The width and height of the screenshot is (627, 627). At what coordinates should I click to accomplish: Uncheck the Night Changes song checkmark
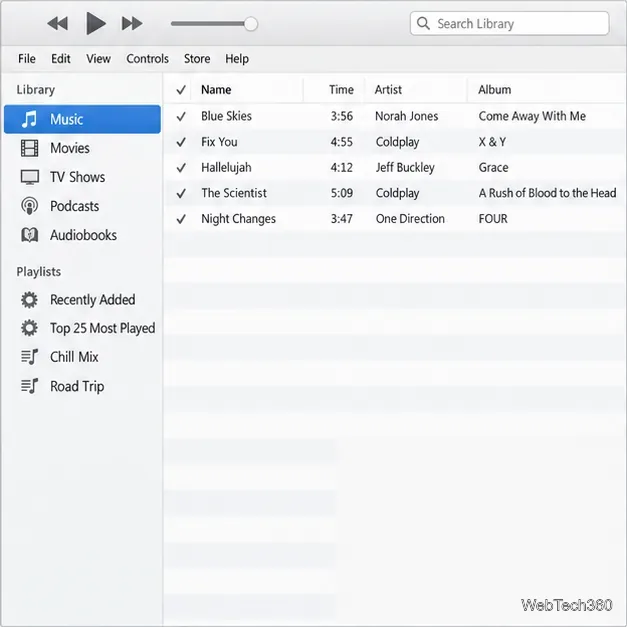(181, 219)
